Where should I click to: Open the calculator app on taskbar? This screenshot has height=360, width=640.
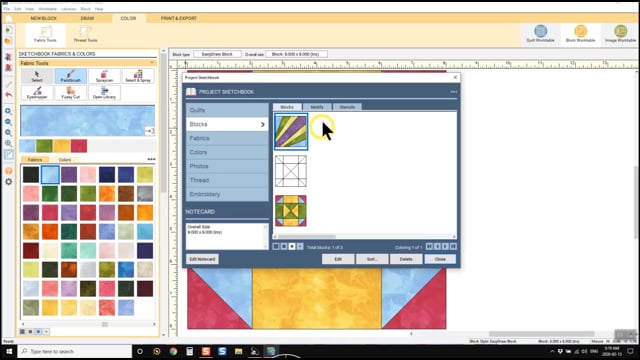pyautogui.click(x=189, y=351)
